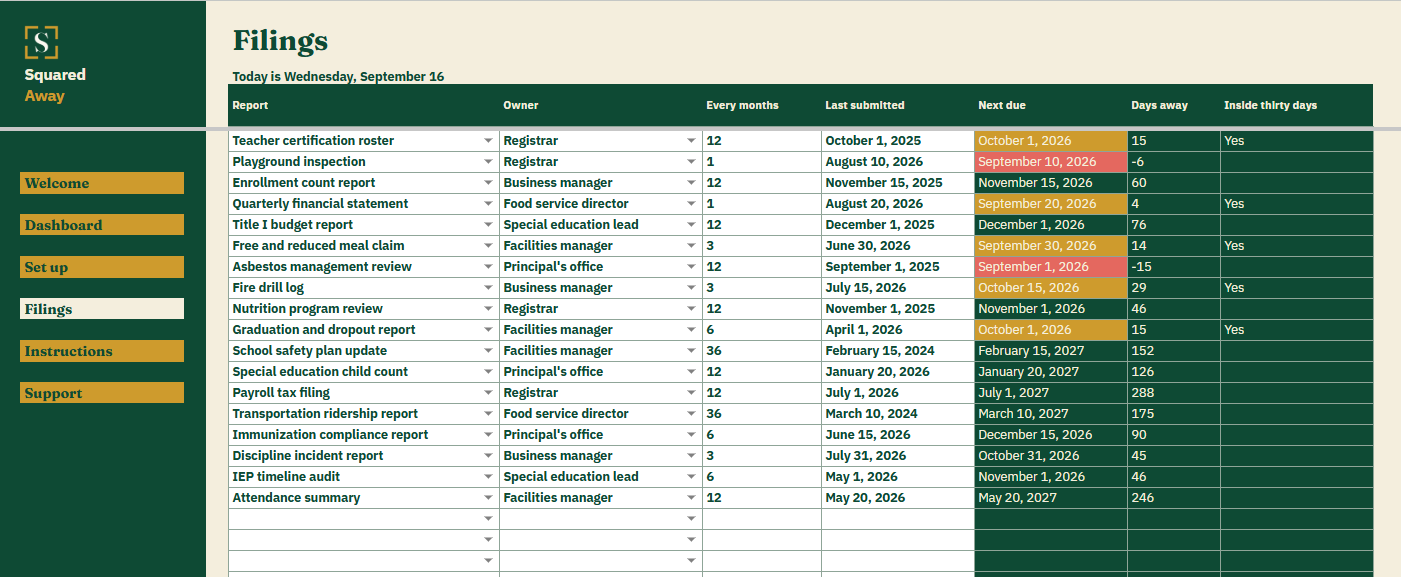This screenshot has width=1401, height=577.
Task: Open owner dropdown for Free and reduced meal claim
Action: [691, 246]
